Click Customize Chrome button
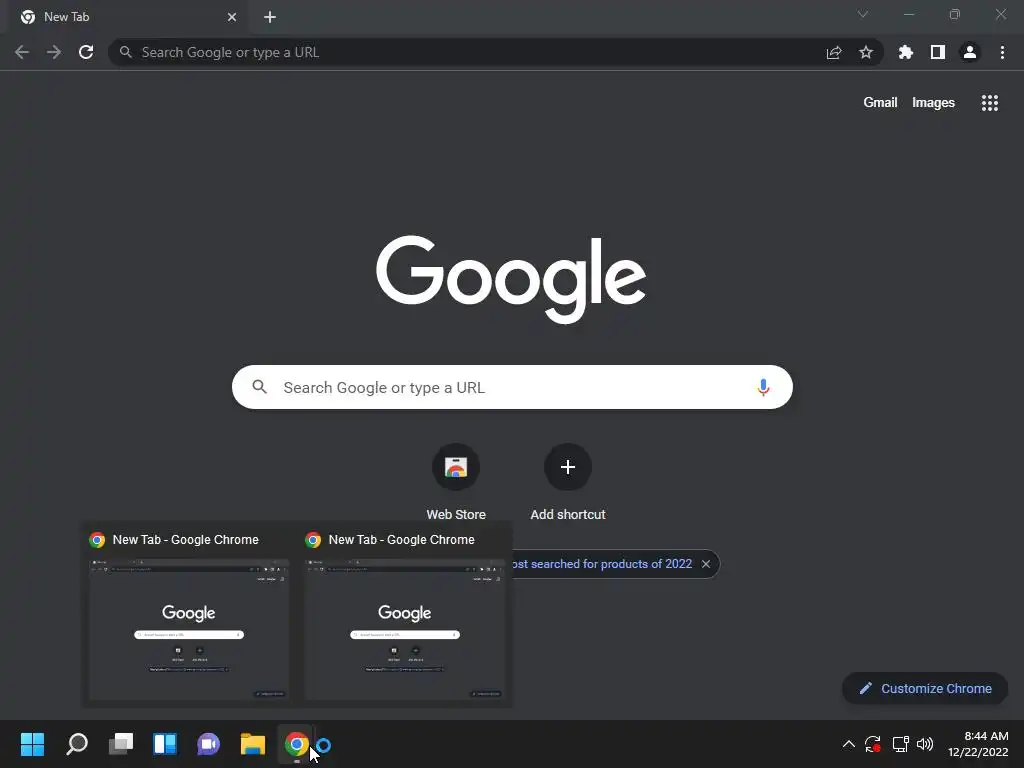 (925, 688)
